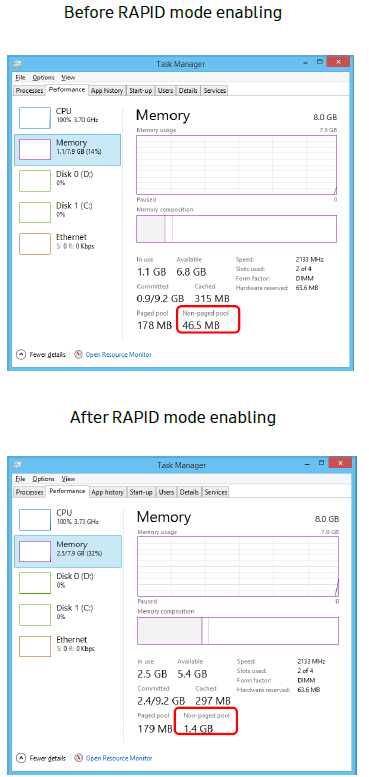Open Services tab in bottom Task Manager
369x777 pixels.
[215, 492]
